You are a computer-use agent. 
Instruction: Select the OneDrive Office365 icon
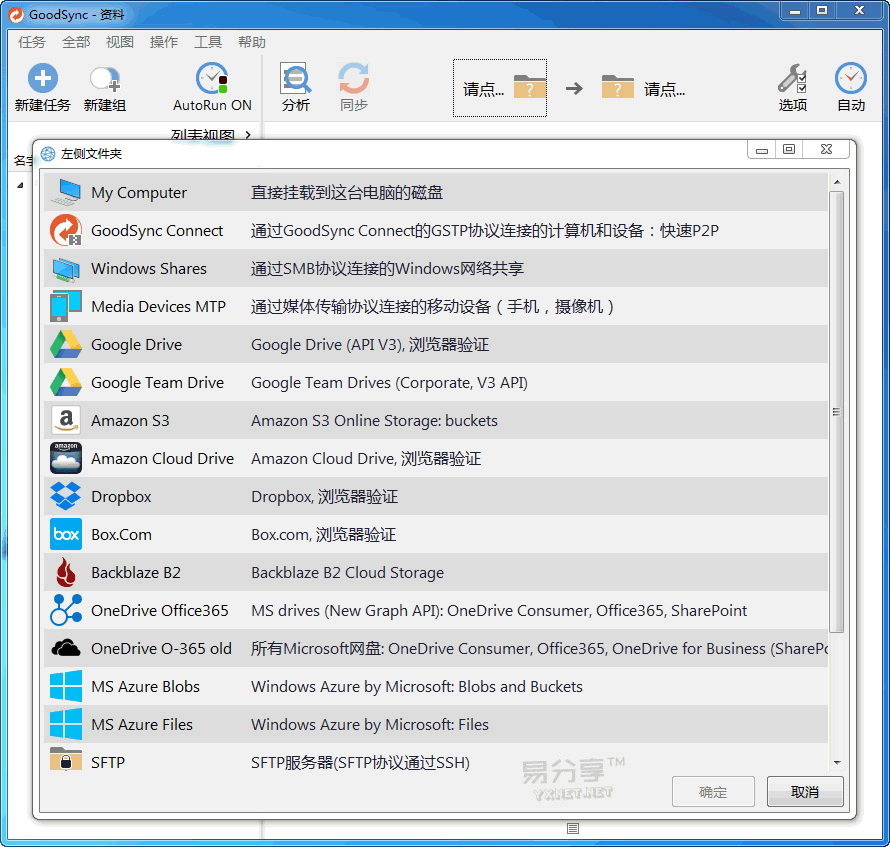pyautogui.click(x=66, y=610)
